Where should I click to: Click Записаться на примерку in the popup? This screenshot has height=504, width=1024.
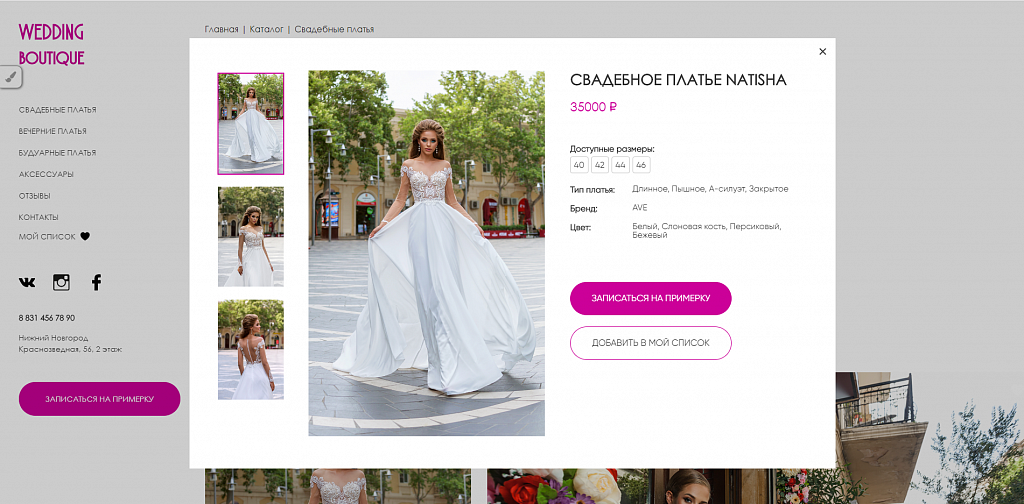(650, 298)
